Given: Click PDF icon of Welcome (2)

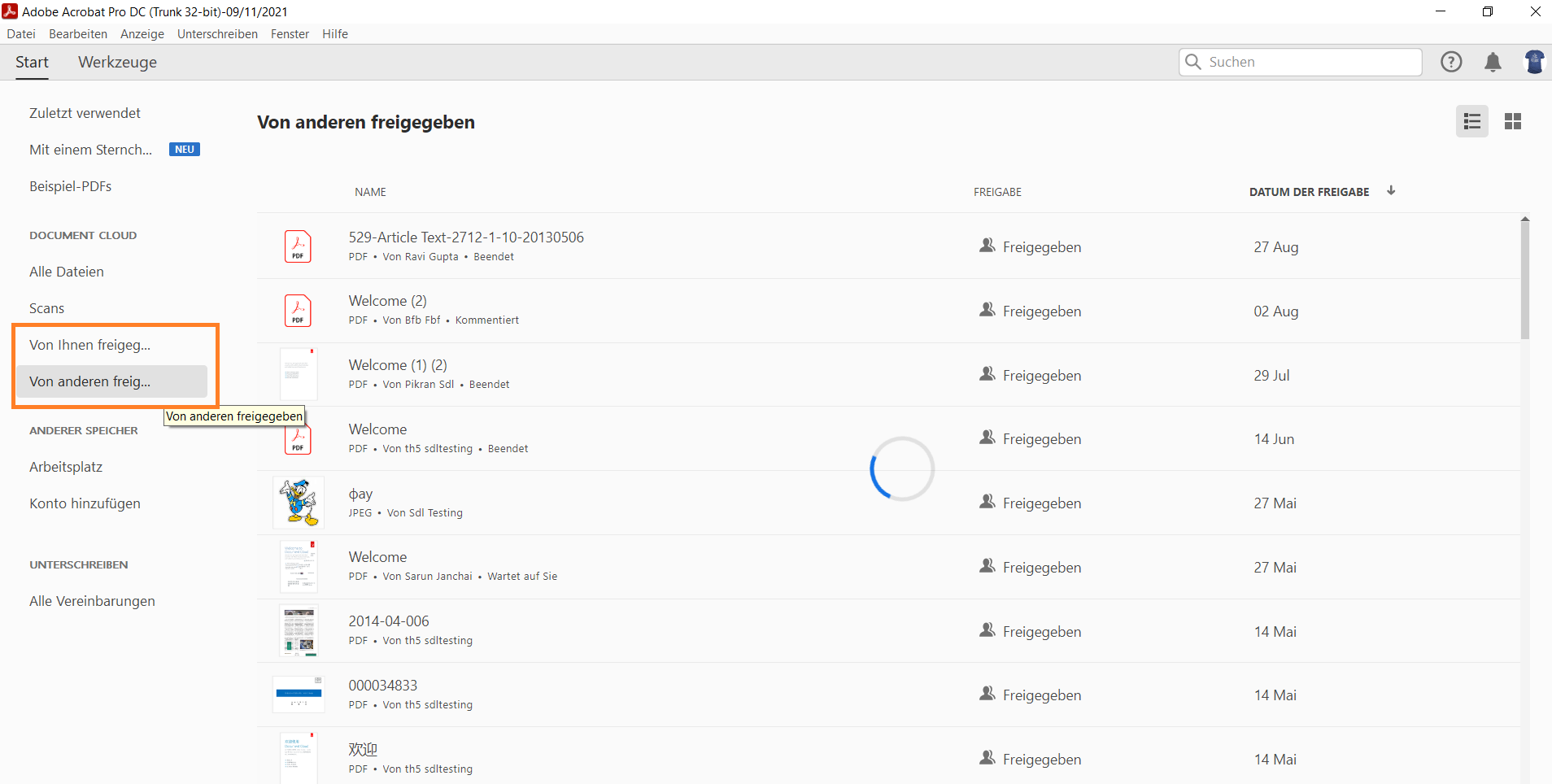Looking at the screenshot, I should tap(298, 311).
